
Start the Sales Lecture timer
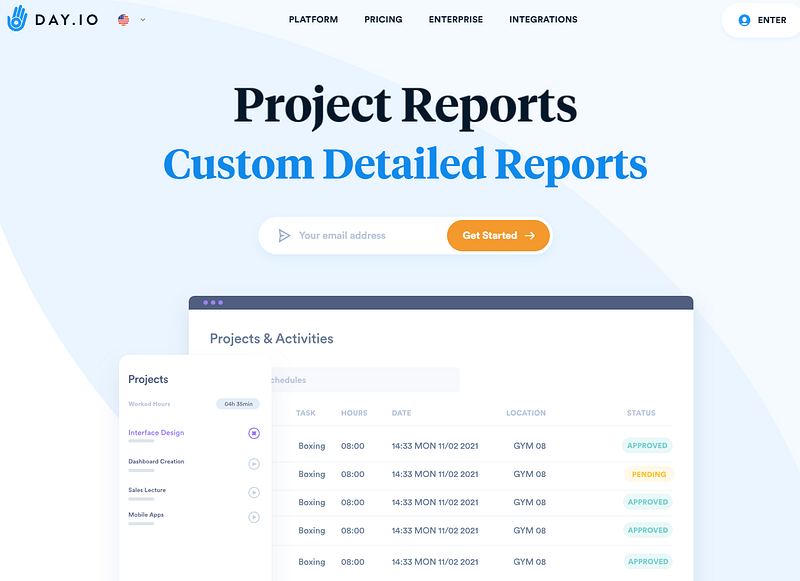(254, 492)
